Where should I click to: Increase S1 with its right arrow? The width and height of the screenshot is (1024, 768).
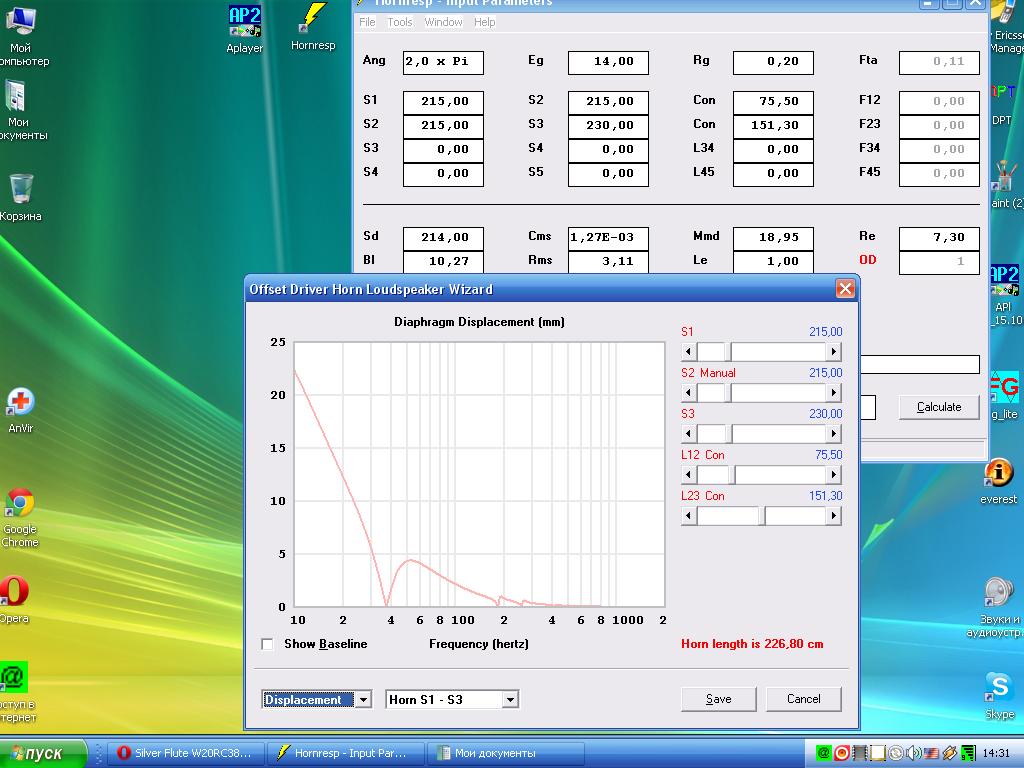pos(833,352)
